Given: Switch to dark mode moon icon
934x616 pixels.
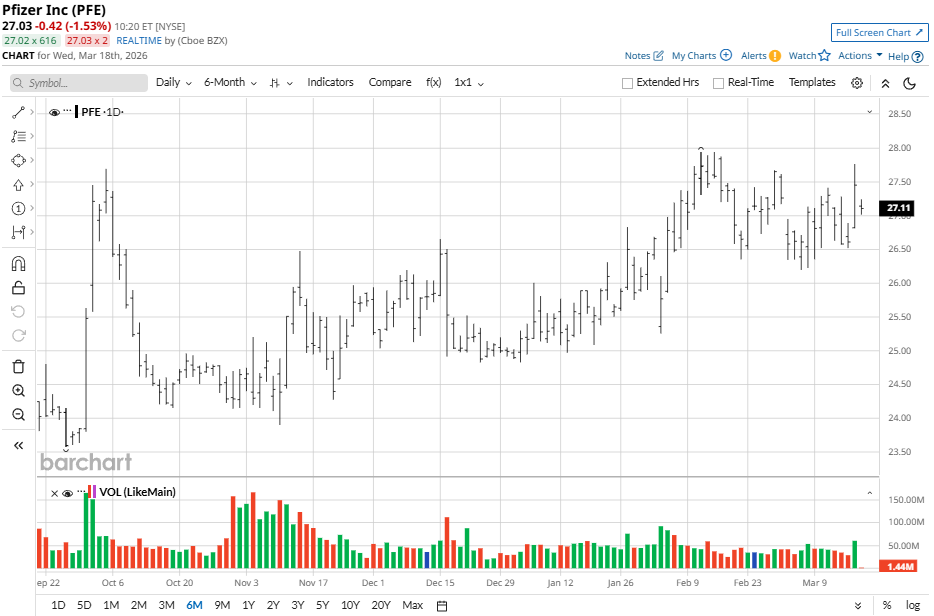Looking at the screenshot, I should click(x=910, y=83).
